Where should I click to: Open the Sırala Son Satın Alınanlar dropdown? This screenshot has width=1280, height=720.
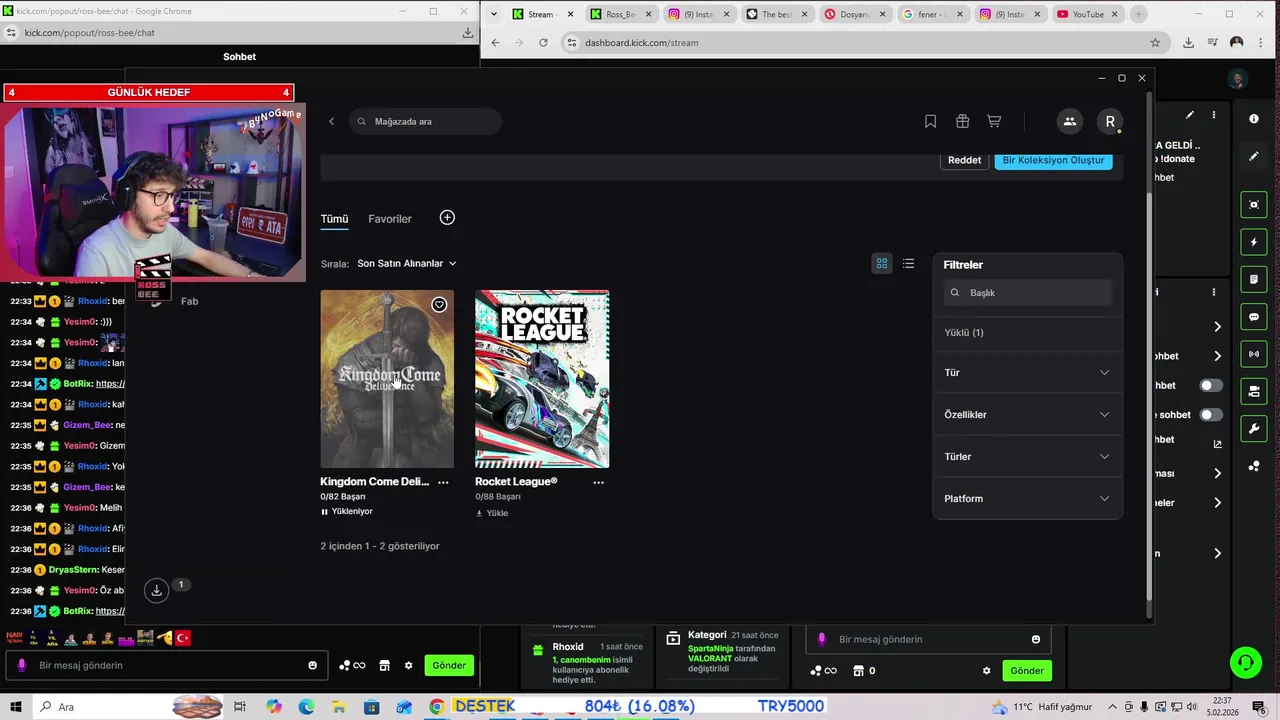(407, 263)
